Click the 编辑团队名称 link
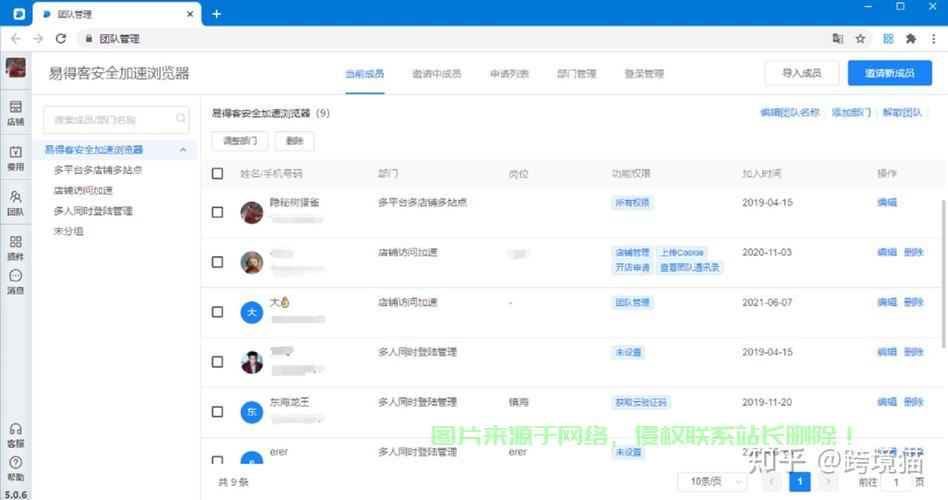 coord(790,112)
